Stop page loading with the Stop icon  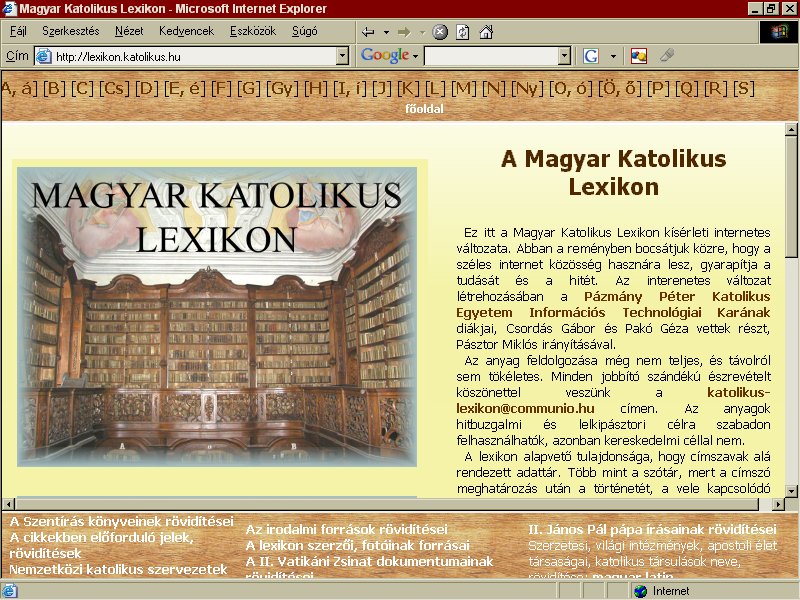point(440,32)
